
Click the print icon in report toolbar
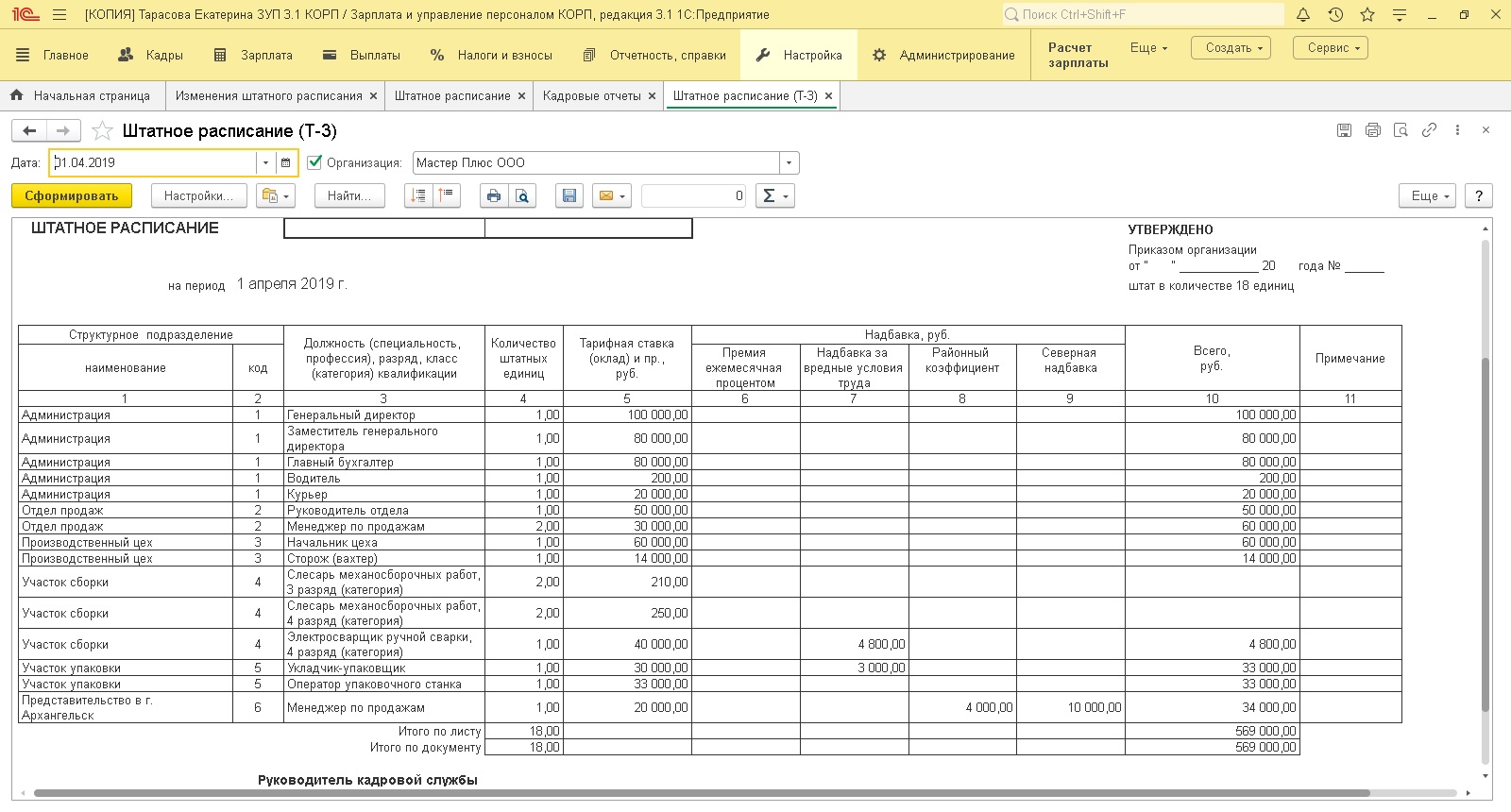pyautogui.click(x=492, y=195)
